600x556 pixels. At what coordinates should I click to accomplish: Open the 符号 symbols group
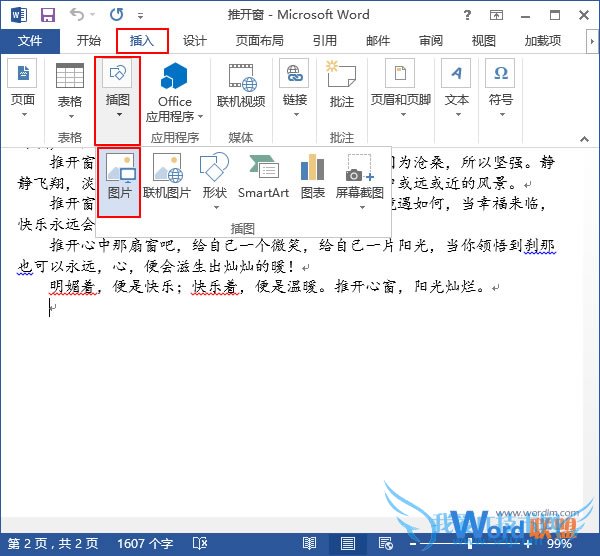click(x=501, y=89)
